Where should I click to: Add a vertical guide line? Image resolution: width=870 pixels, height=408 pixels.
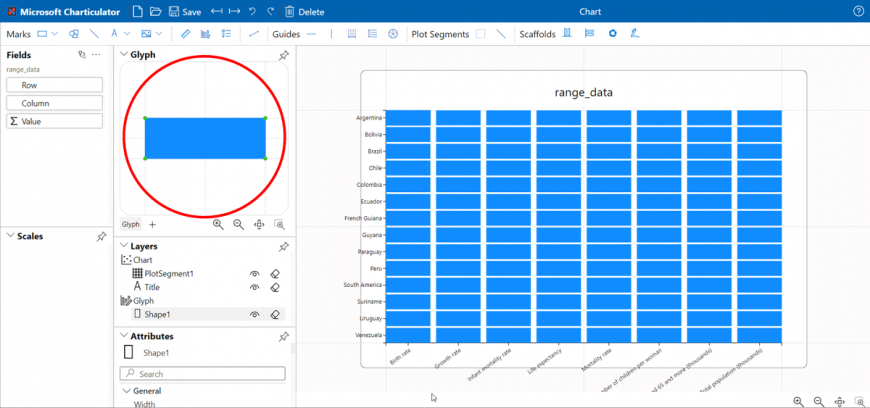[x=331, y=34]
